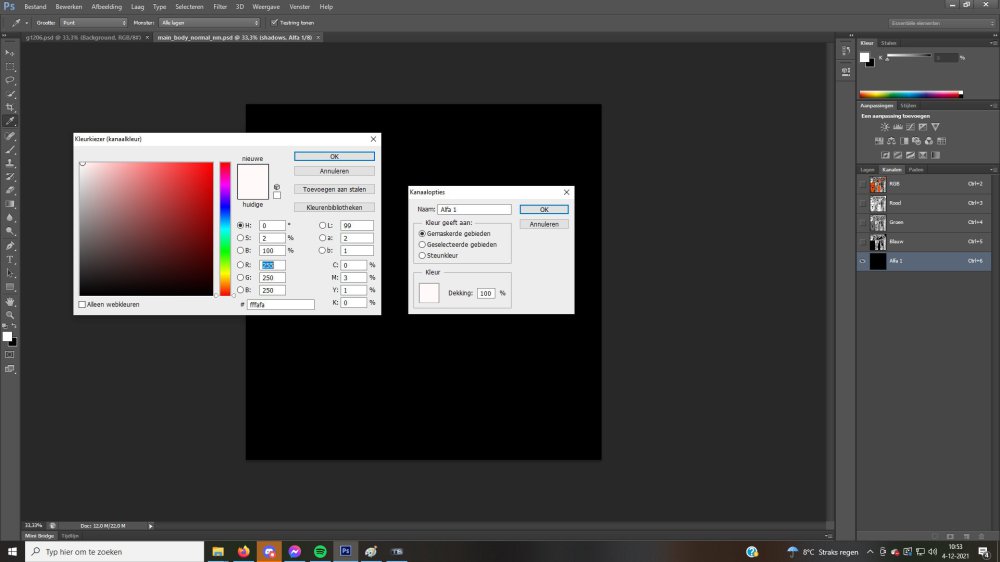Screen dimensions: 1000x562
Task: Switch to the Lagen panel tab
Action: (x=867, y=169)
